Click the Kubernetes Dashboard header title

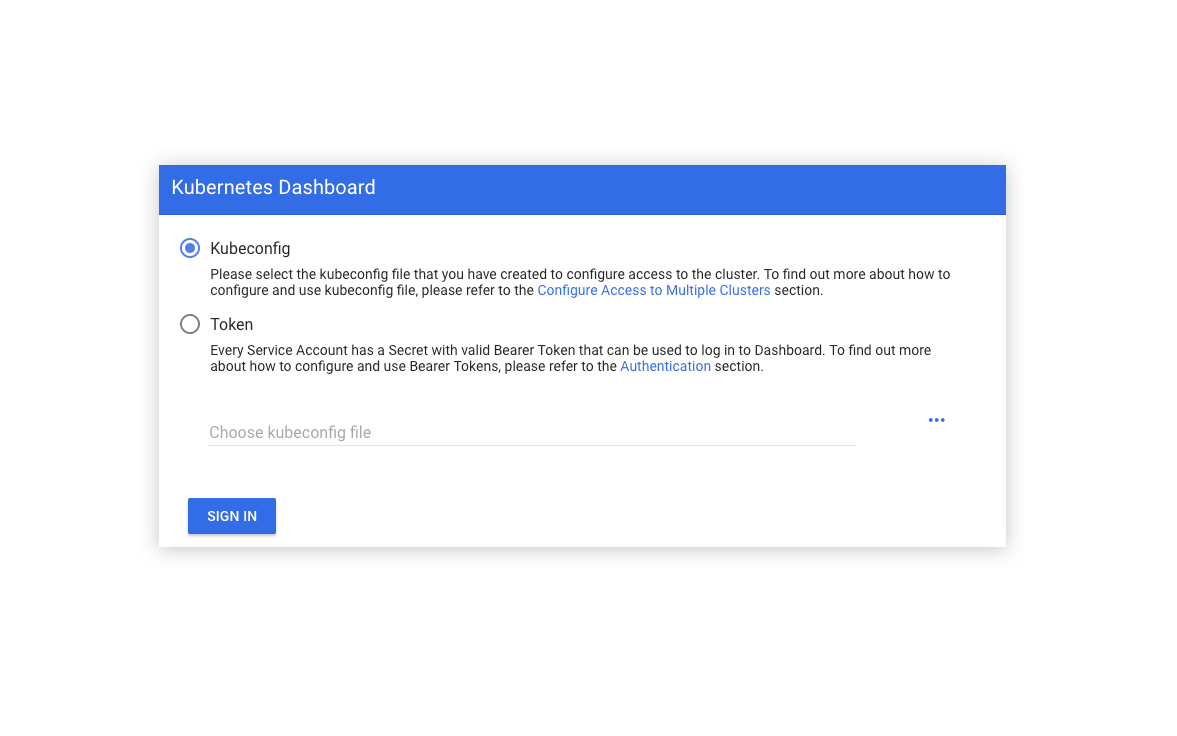click(x=273, y=188)
